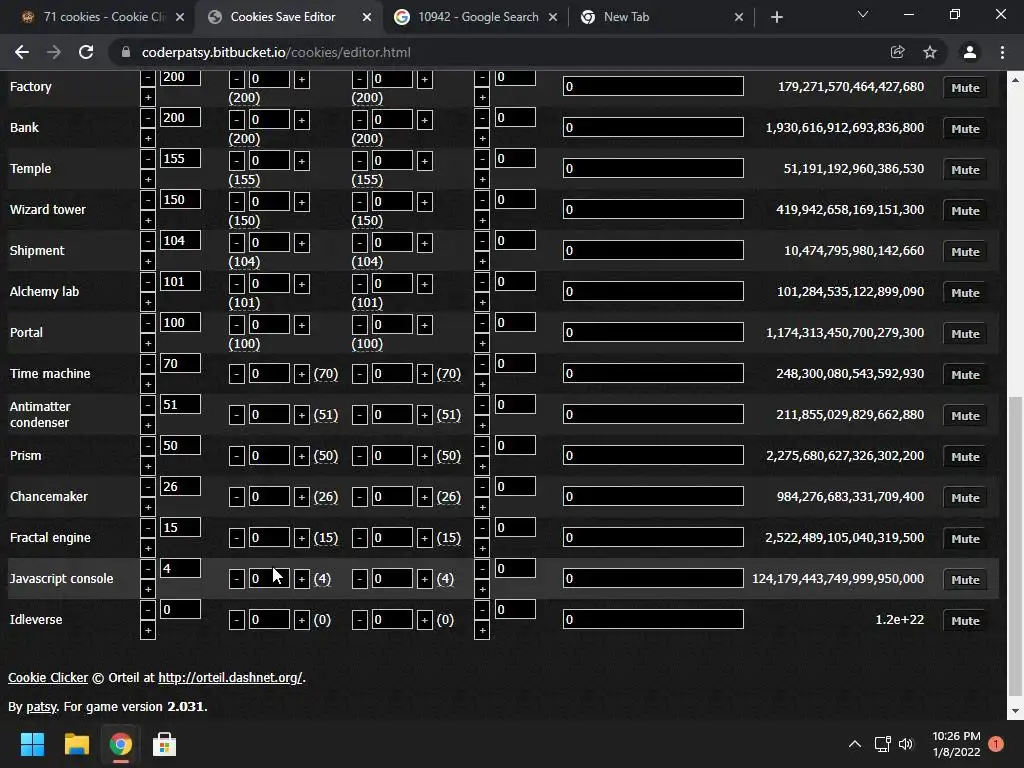
Task: Mute the Wizard tower building
Action: (x=965, y=211)
